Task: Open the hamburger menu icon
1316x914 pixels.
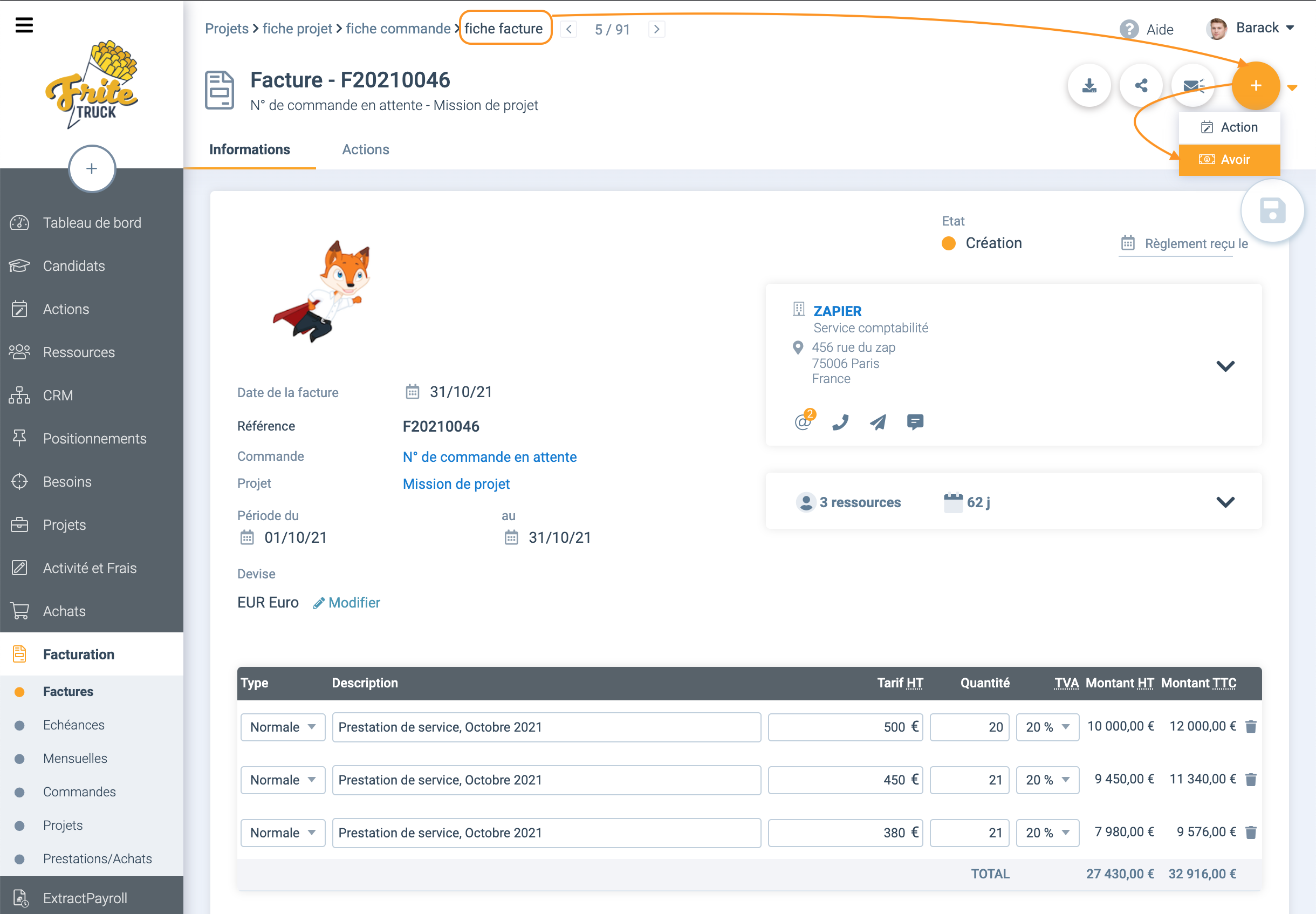Action: click(x=24, y=25)
